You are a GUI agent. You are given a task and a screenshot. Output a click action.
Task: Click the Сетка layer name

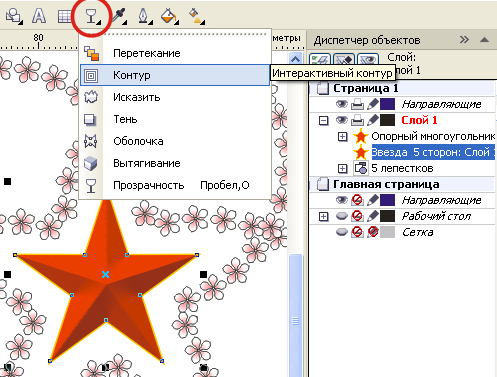[x=418, y=232]
